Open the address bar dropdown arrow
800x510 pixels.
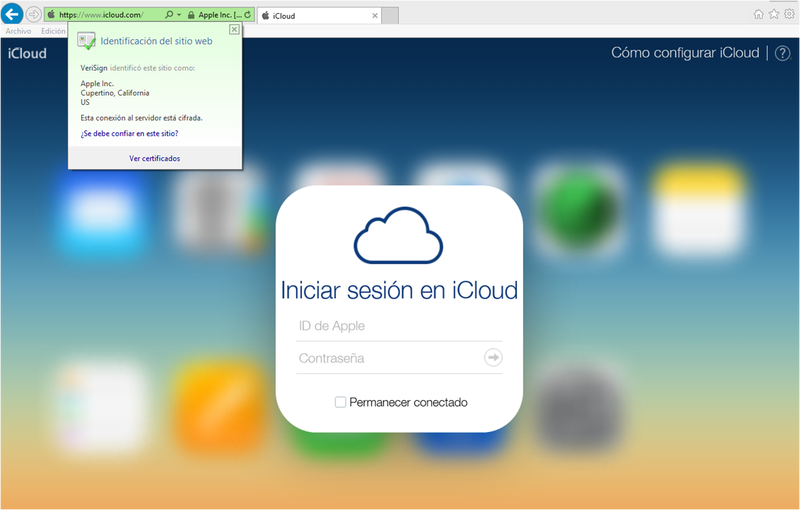point(179,15)
